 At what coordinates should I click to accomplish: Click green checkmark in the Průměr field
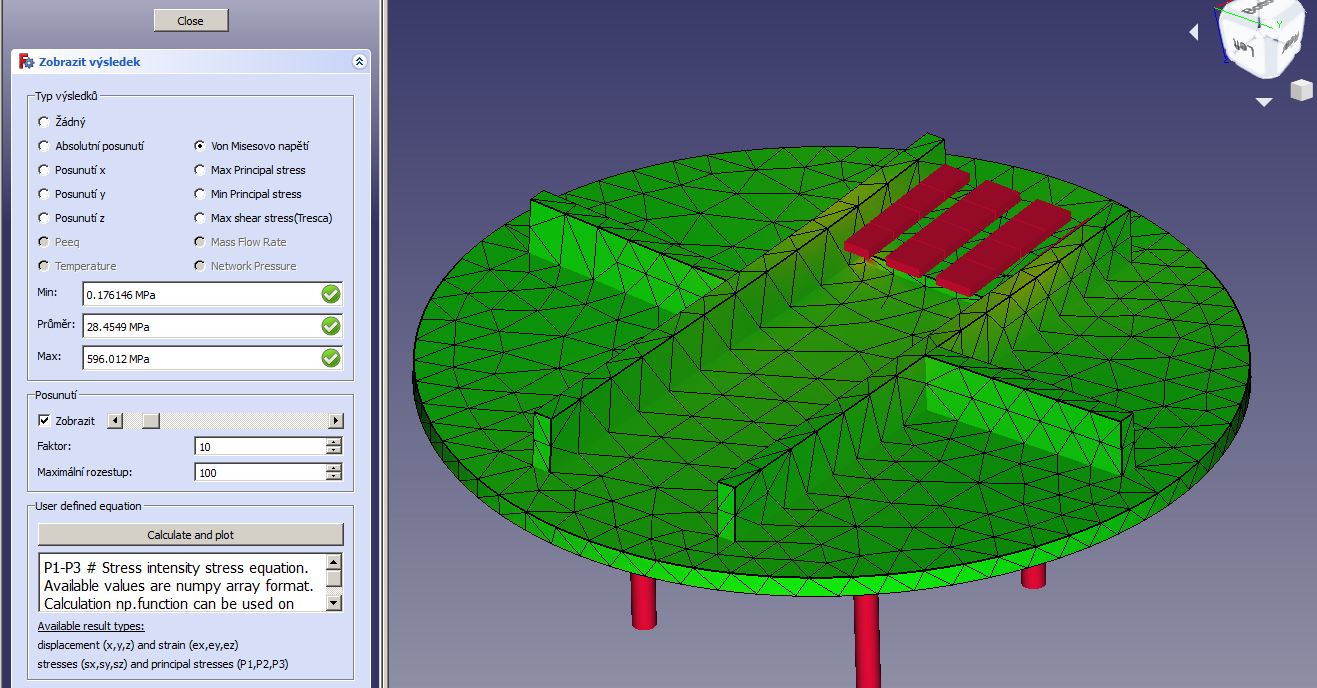pos(331,326)
